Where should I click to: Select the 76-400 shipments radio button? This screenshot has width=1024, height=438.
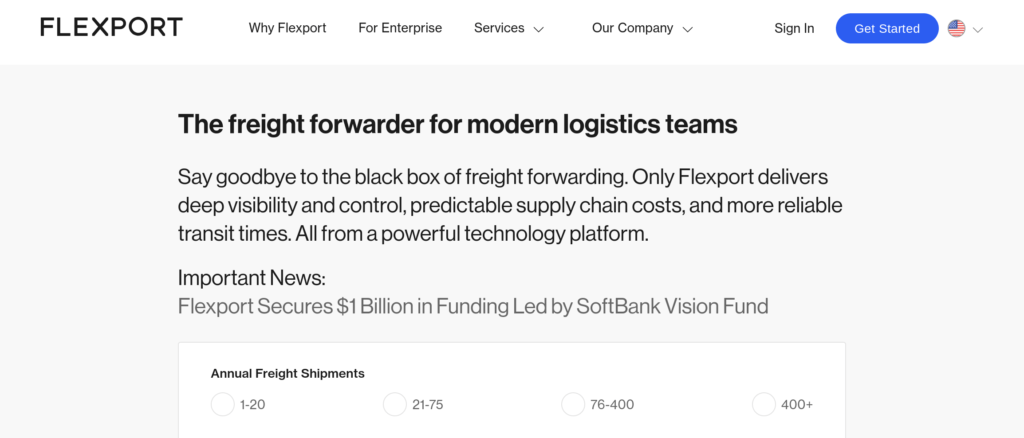click(x=573, y=404)
